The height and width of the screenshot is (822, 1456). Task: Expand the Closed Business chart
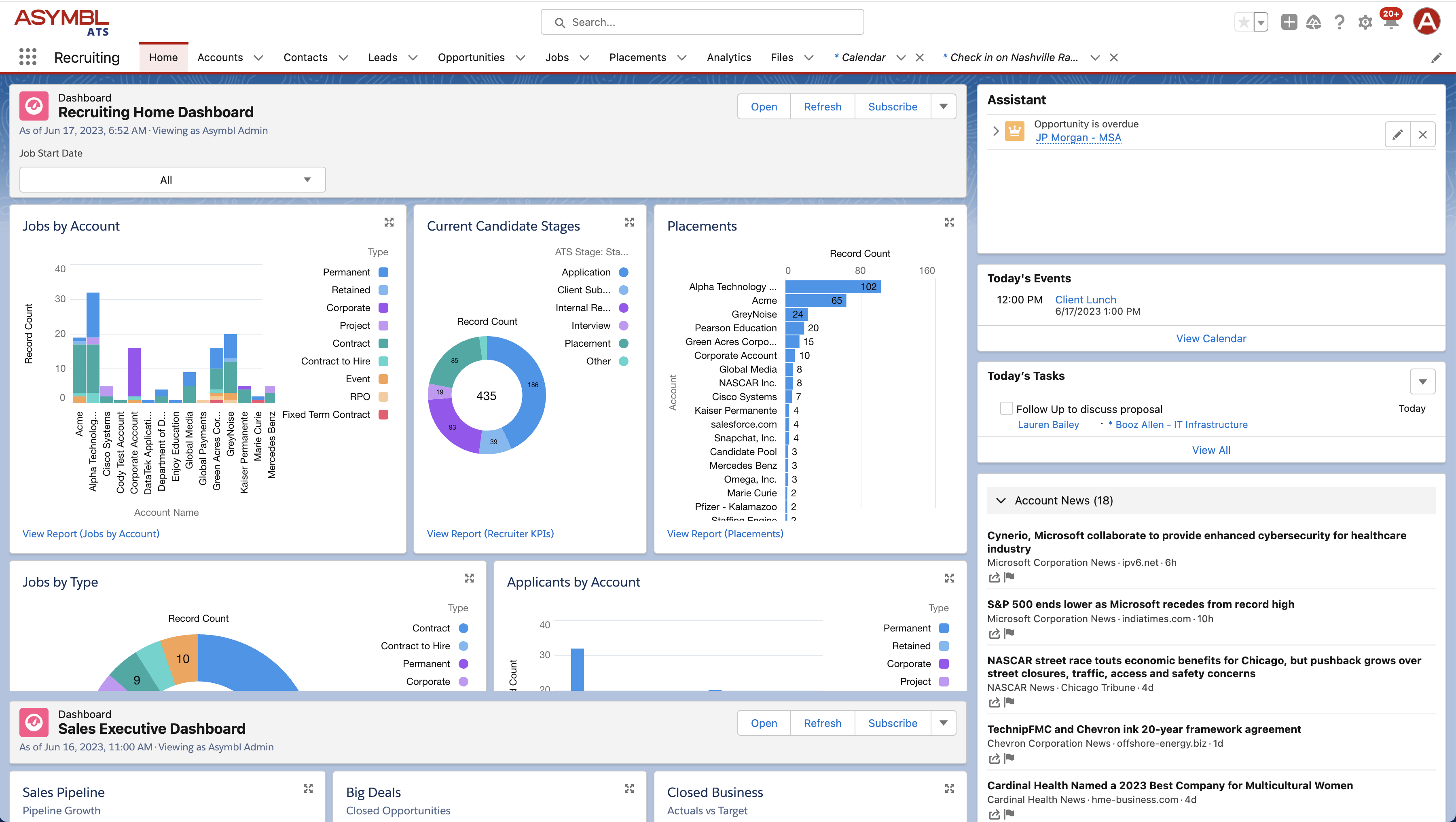[x=950, y=788]
